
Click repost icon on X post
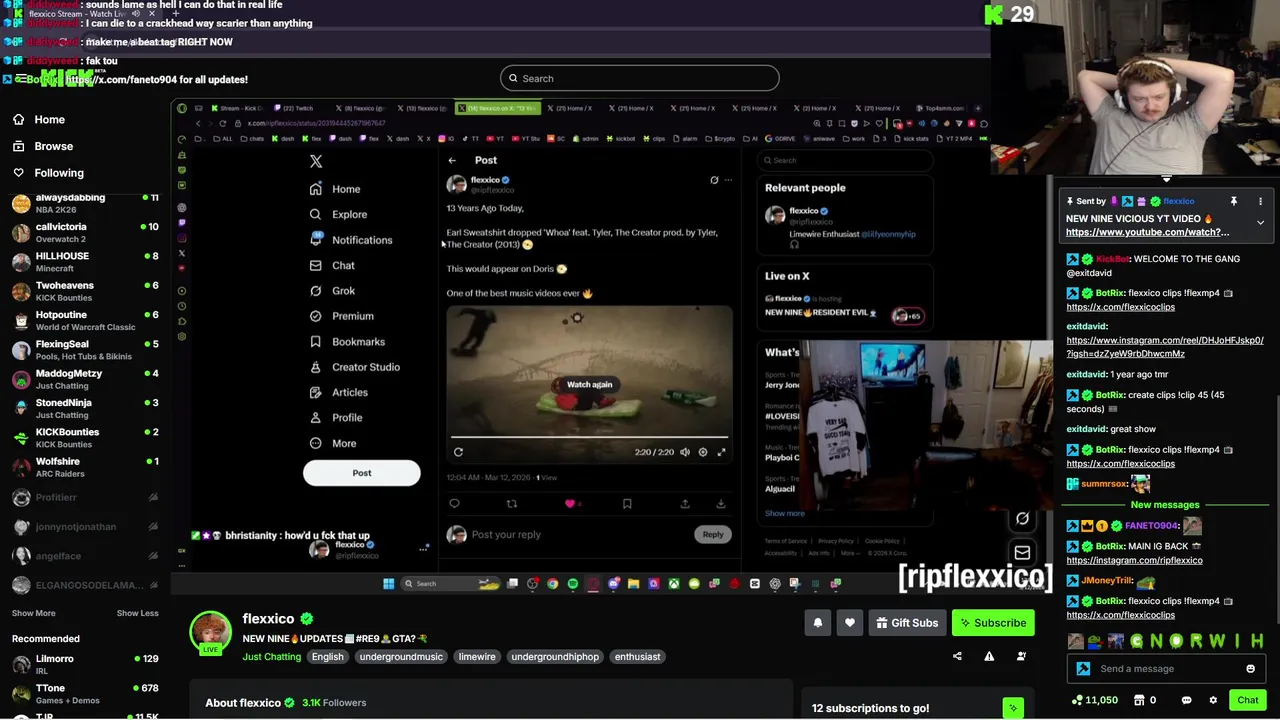tap(512, 504)
